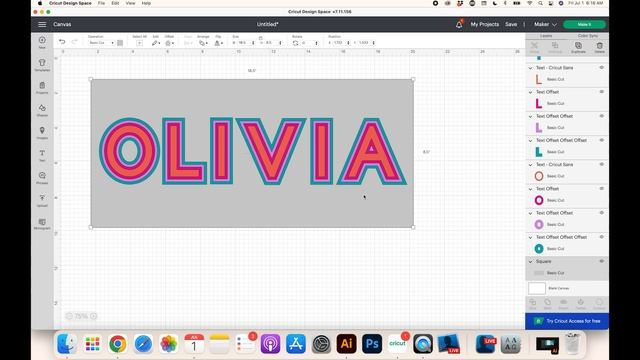
Task: Click the Select All icon
Action: (x=139, y=42)
